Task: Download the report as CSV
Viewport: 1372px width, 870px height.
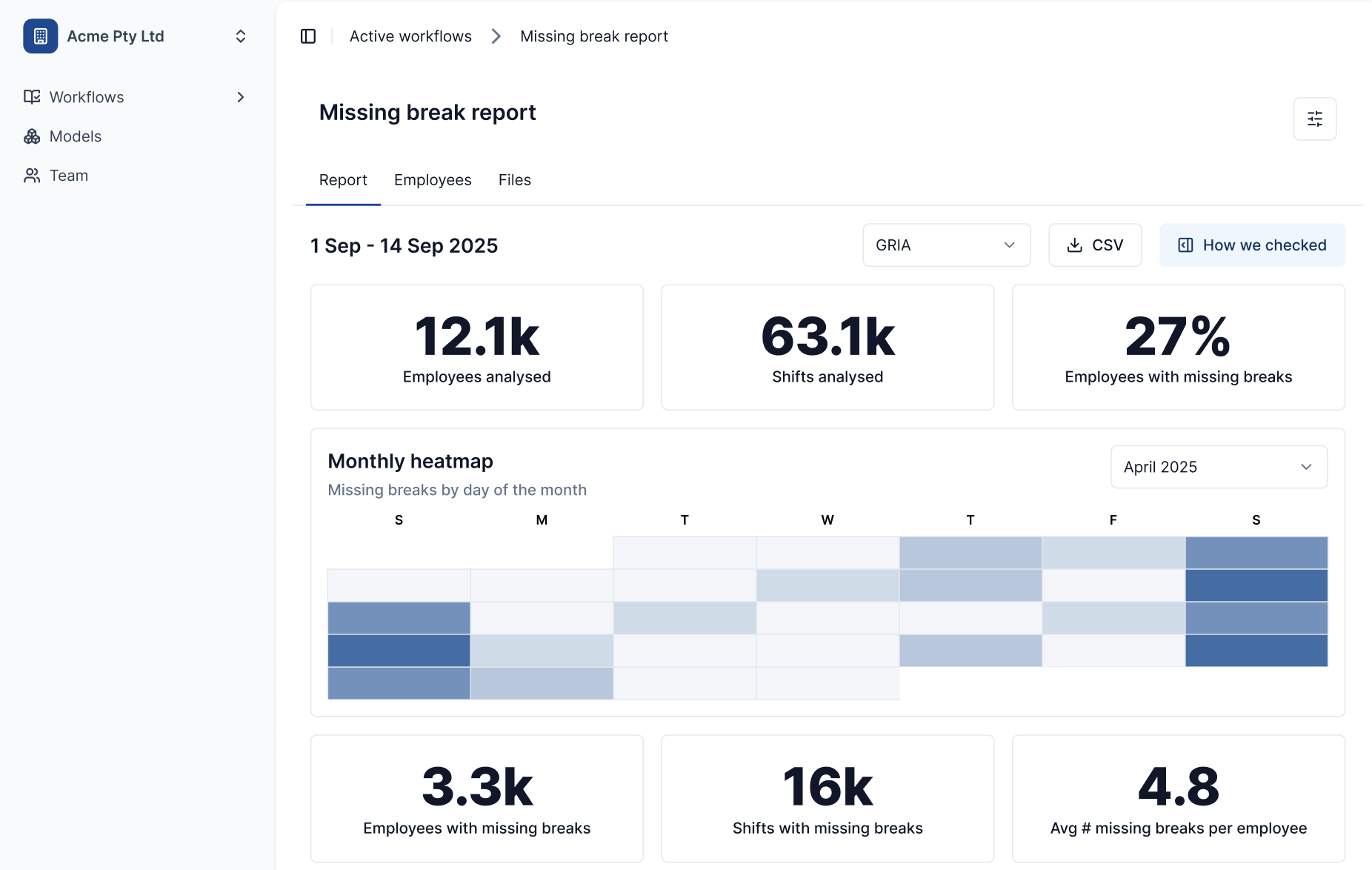Action: point(1095,245)
